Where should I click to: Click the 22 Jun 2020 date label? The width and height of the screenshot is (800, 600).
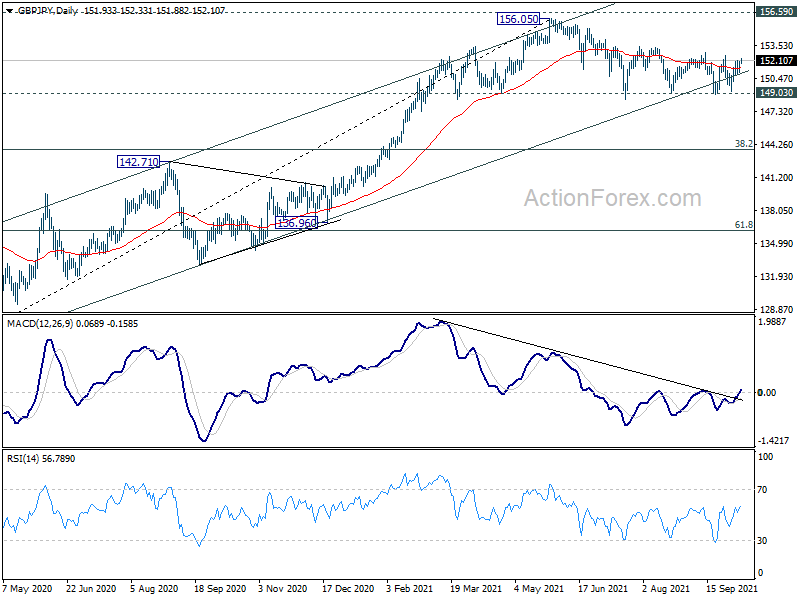91,589
